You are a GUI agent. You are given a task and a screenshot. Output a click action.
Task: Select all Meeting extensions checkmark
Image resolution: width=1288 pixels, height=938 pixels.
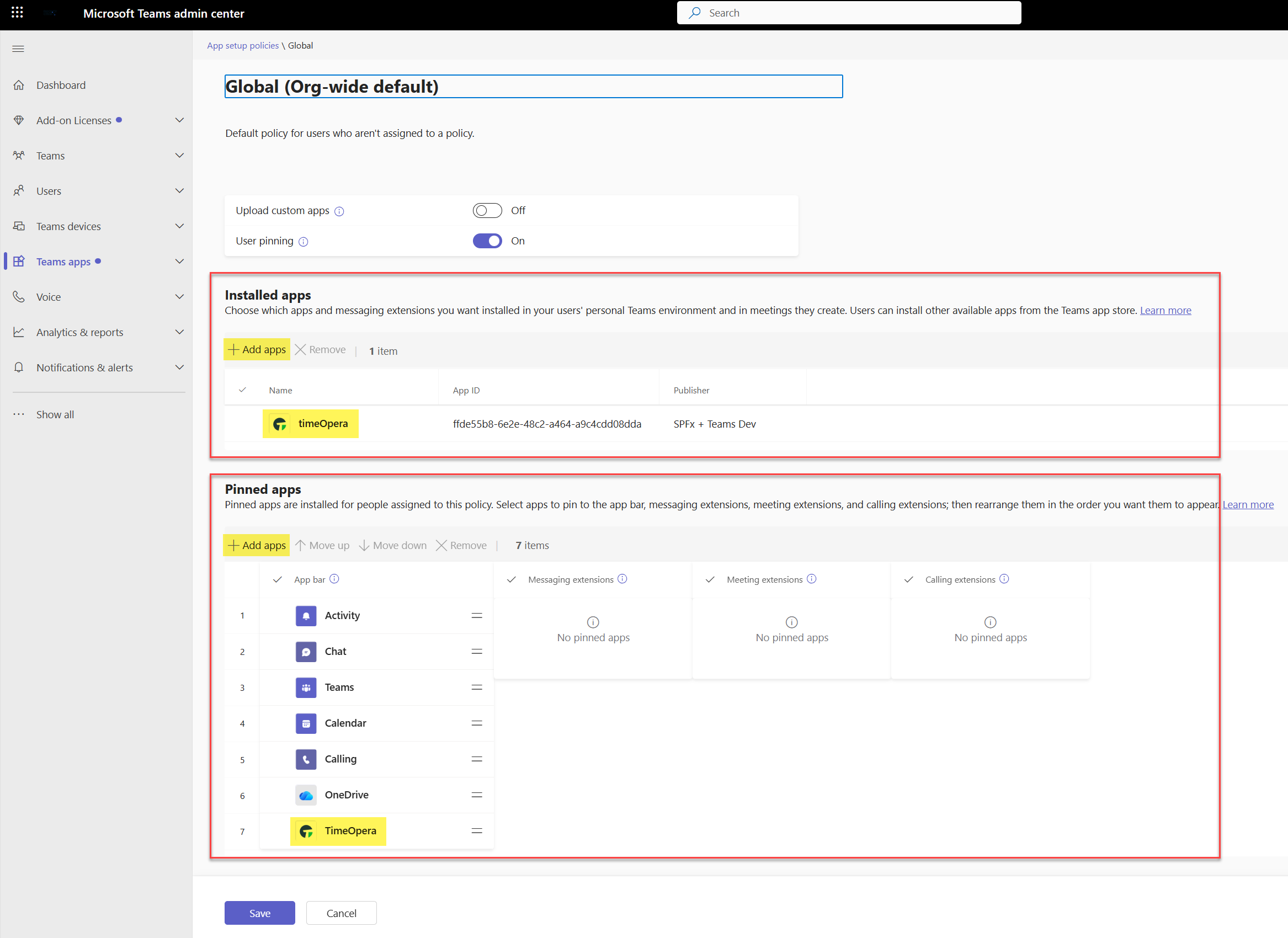[710, 579]
